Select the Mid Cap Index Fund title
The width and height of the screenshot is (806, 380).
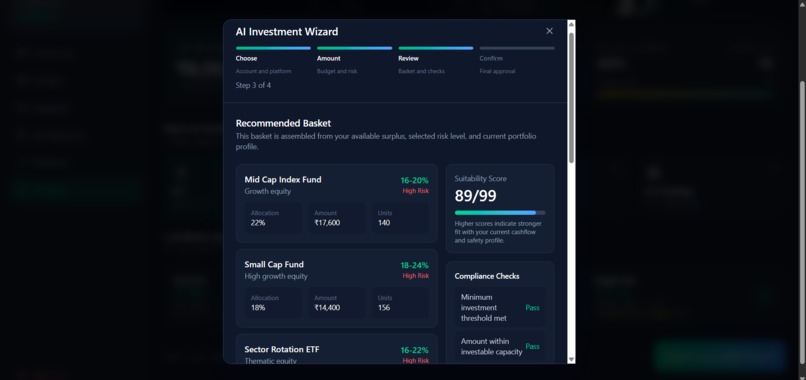point(283,179)
